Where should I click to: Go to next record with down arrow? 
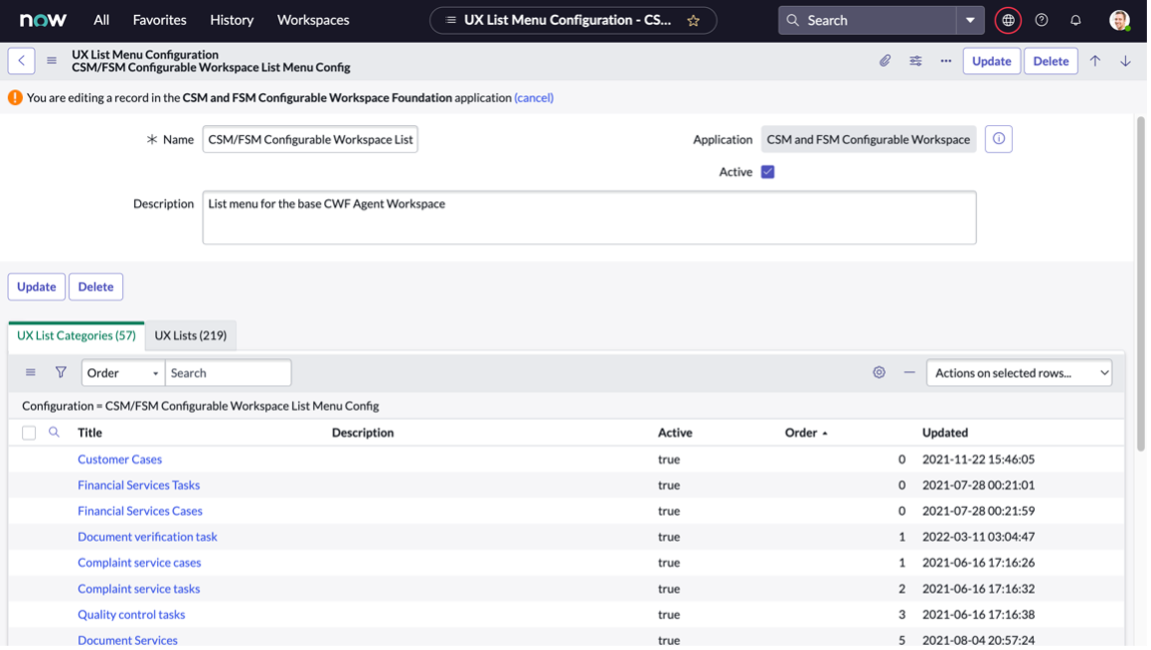pos(1125,61)
